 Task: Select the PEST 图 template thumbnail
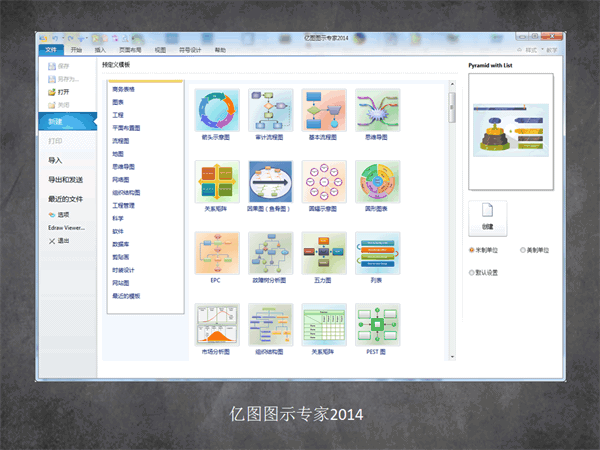click(377, 325)
